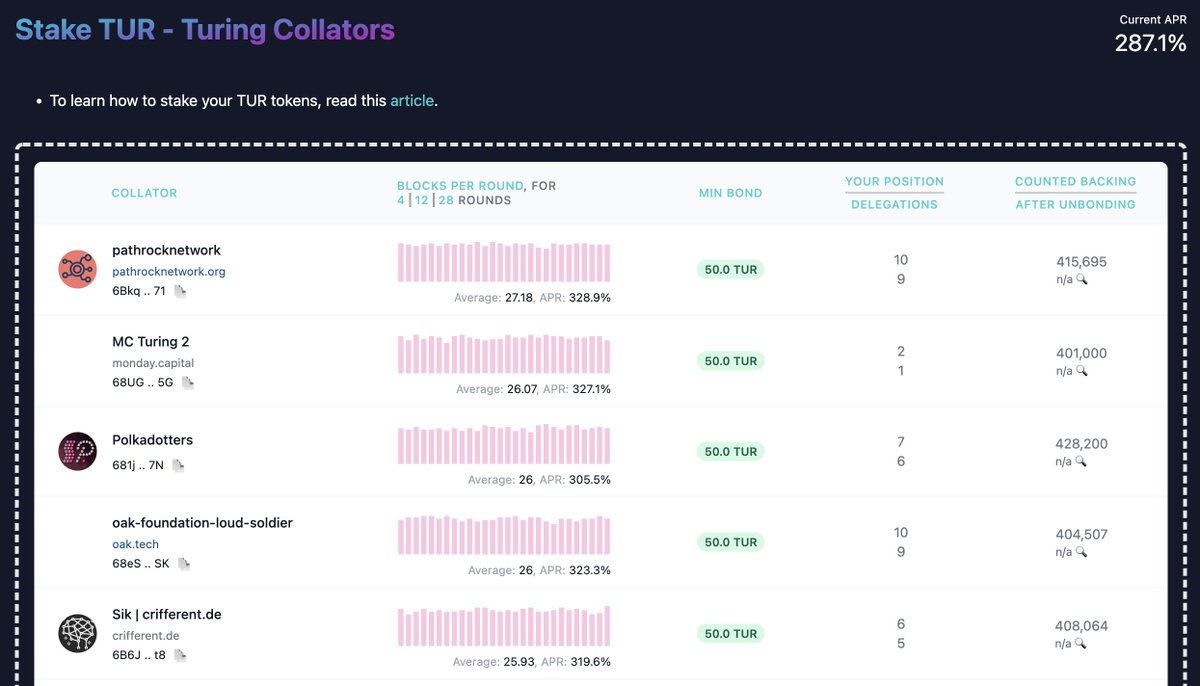Click MC Turing 2 50.0 TUR badge
The height and width of the screenshot is (686, 1200).
click(730, 361)
